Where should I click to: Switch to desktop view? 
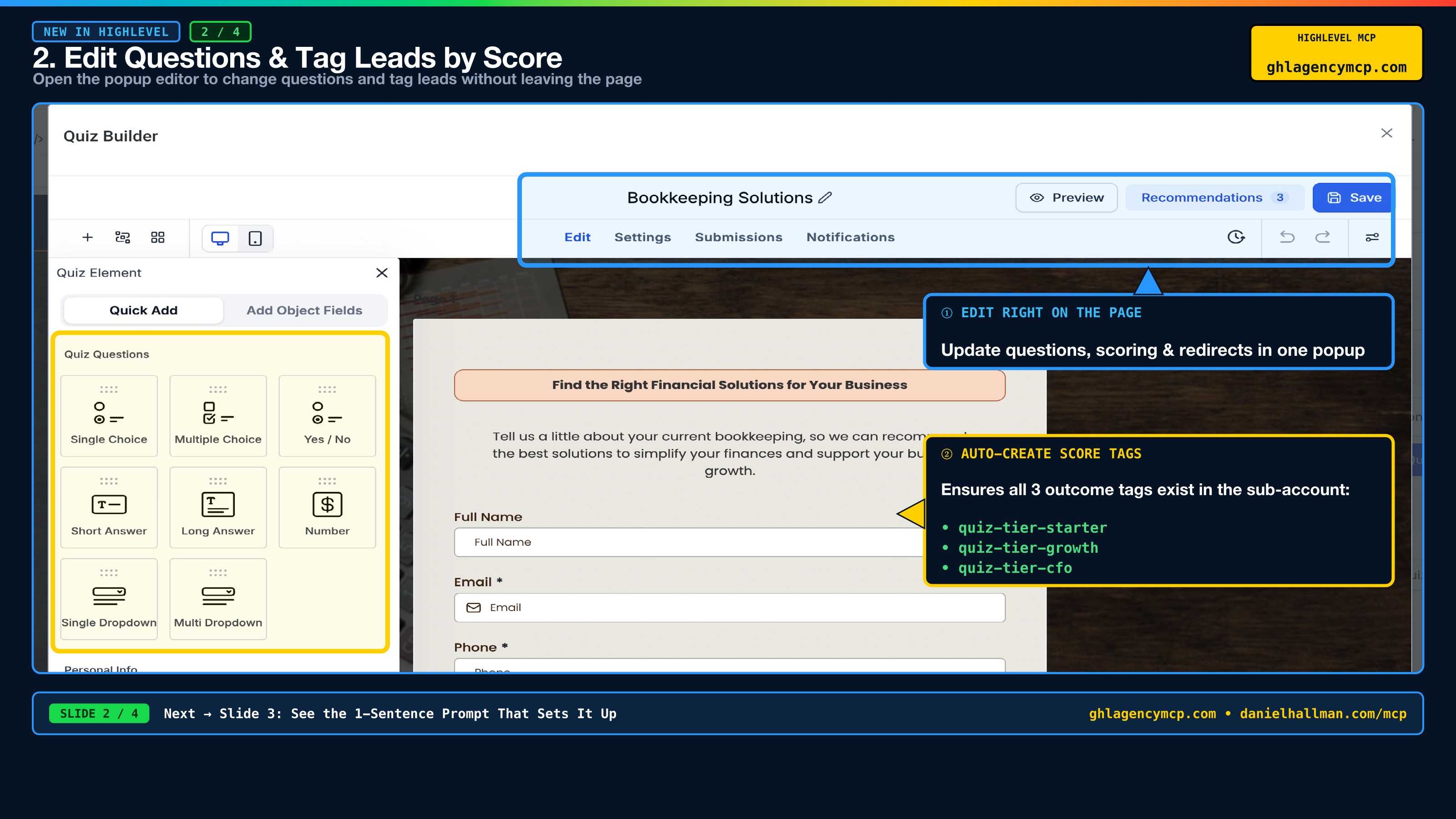click(x=220, y=238)
